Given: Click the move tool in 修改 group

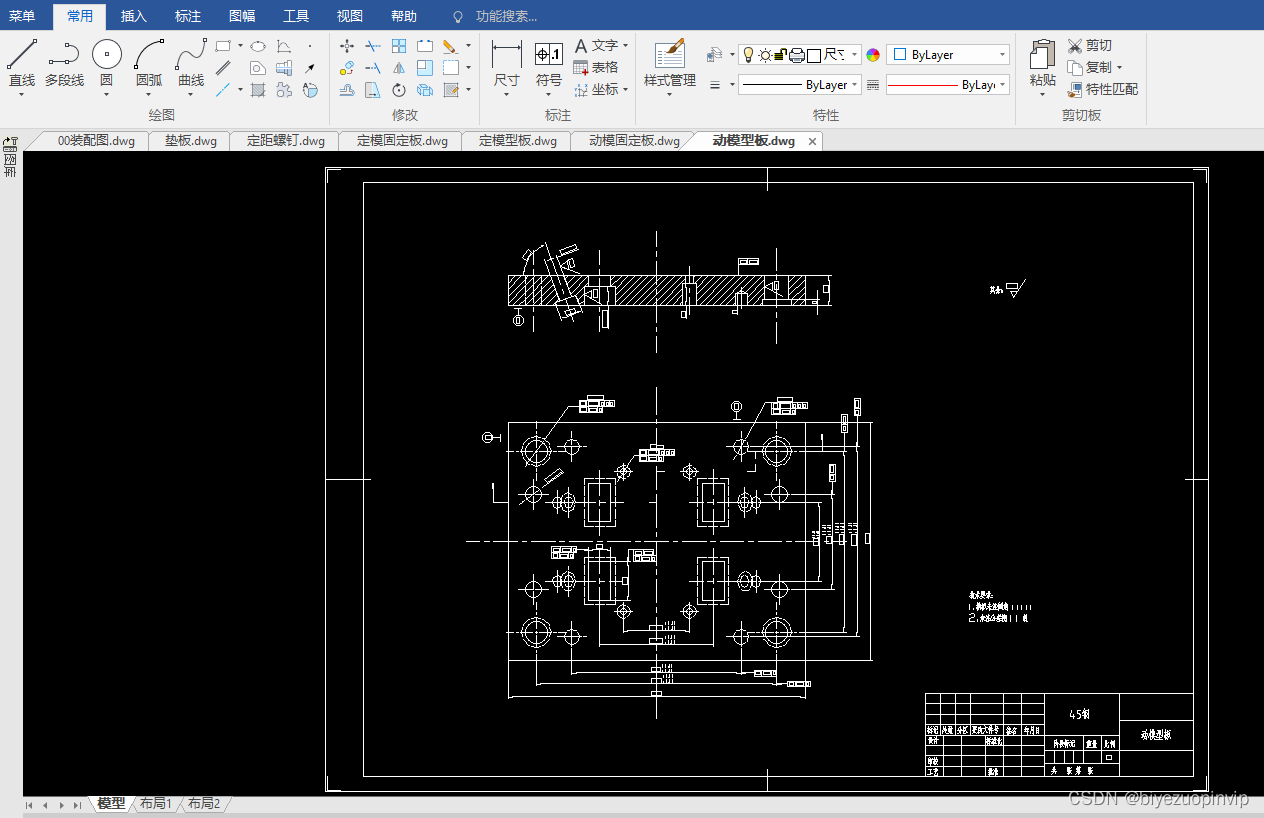Looking at the screenshot, I should click(x=347, y=46).
